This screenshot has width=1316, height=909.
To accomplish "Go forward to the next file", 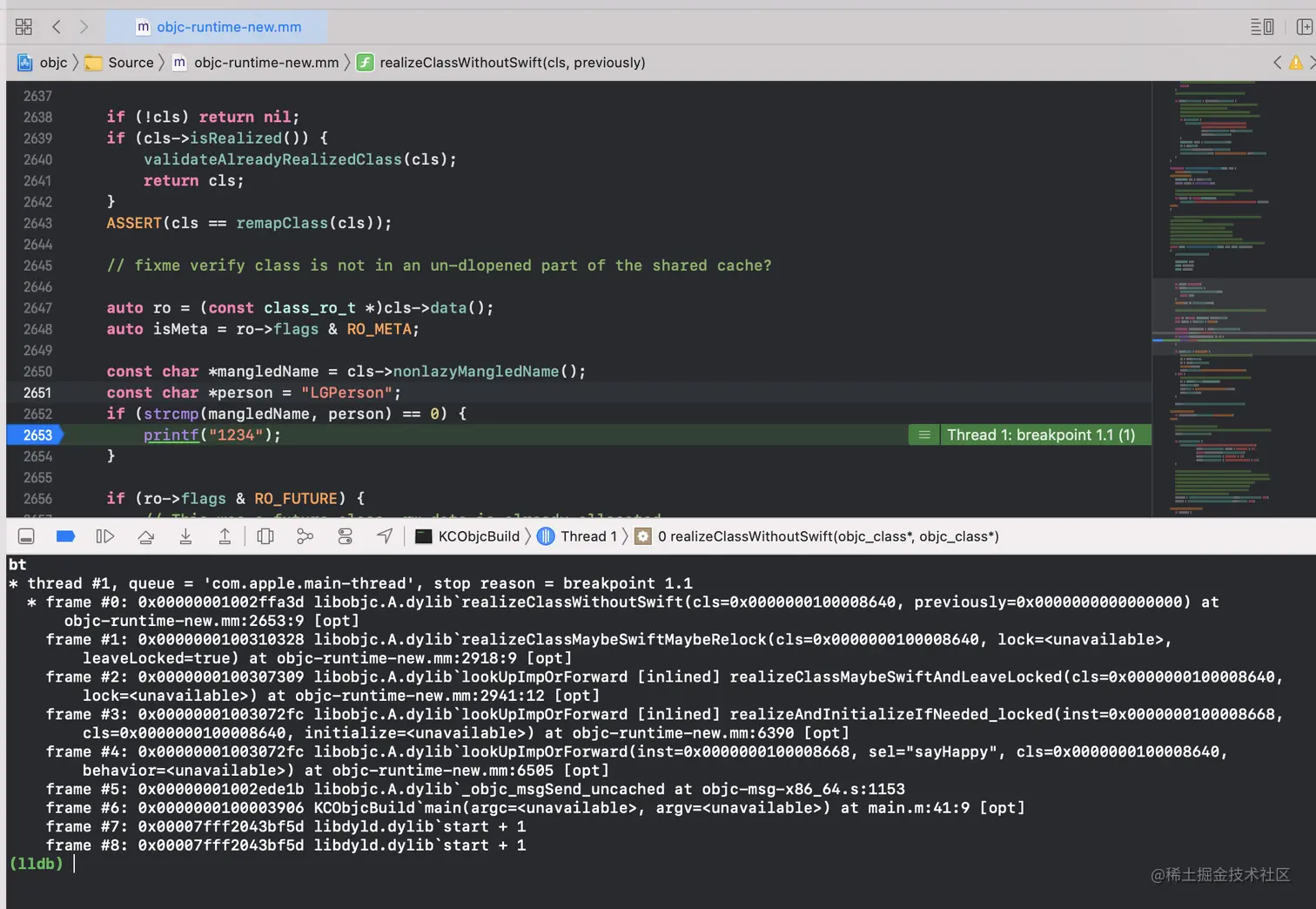I will [x=84, y=27].
